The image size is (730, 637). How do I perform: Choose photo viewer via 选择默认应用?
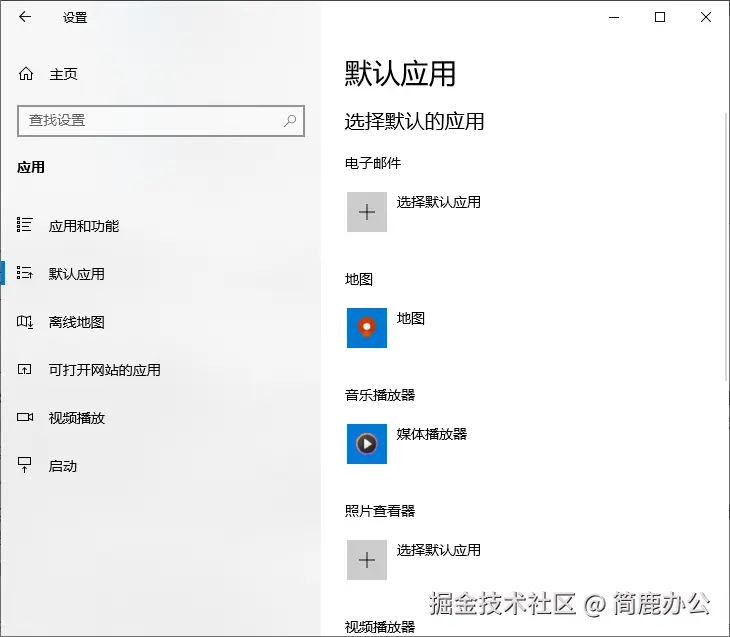click(x=439, y=550)
